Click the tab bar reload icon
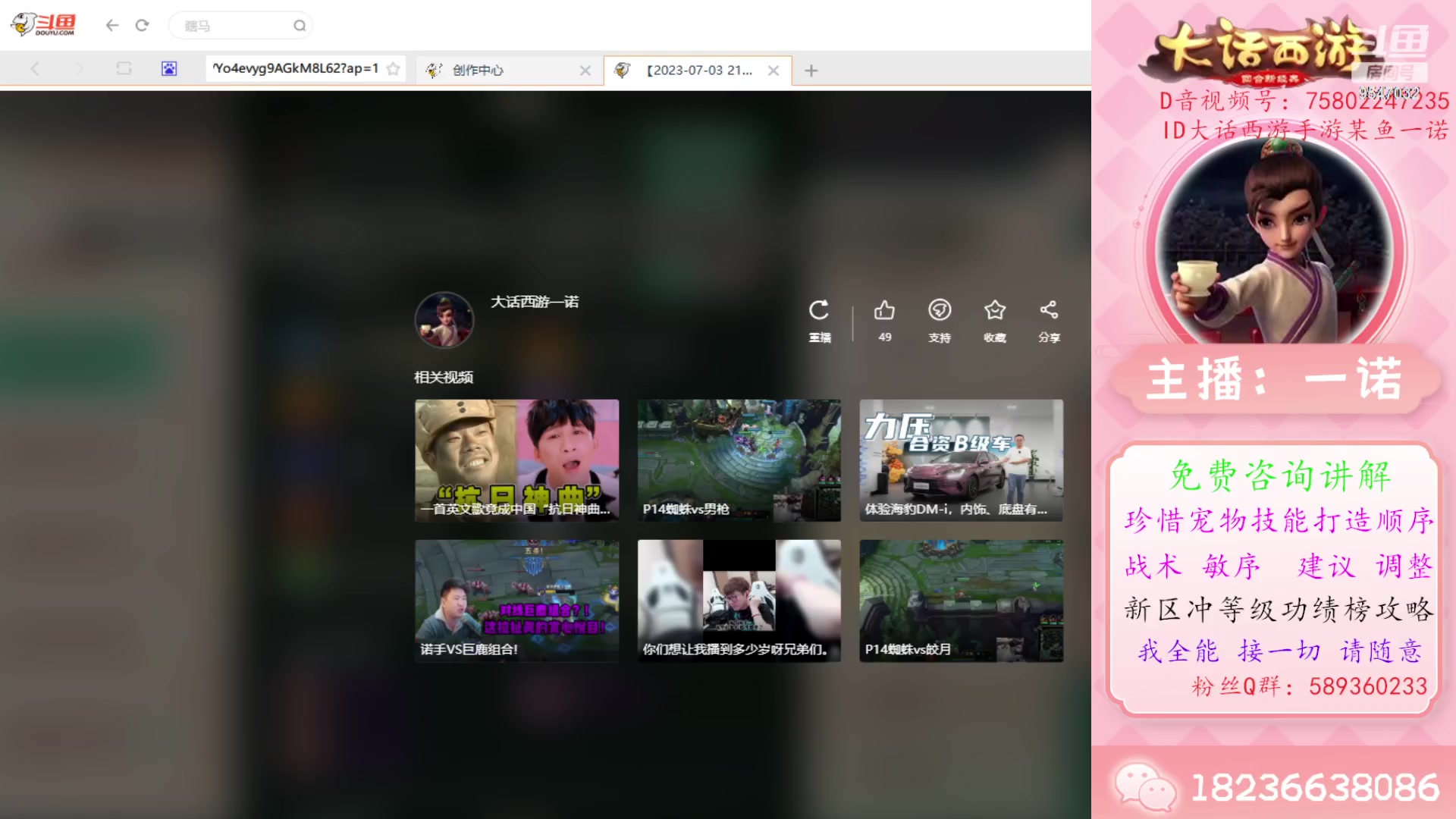 point(124,69)
